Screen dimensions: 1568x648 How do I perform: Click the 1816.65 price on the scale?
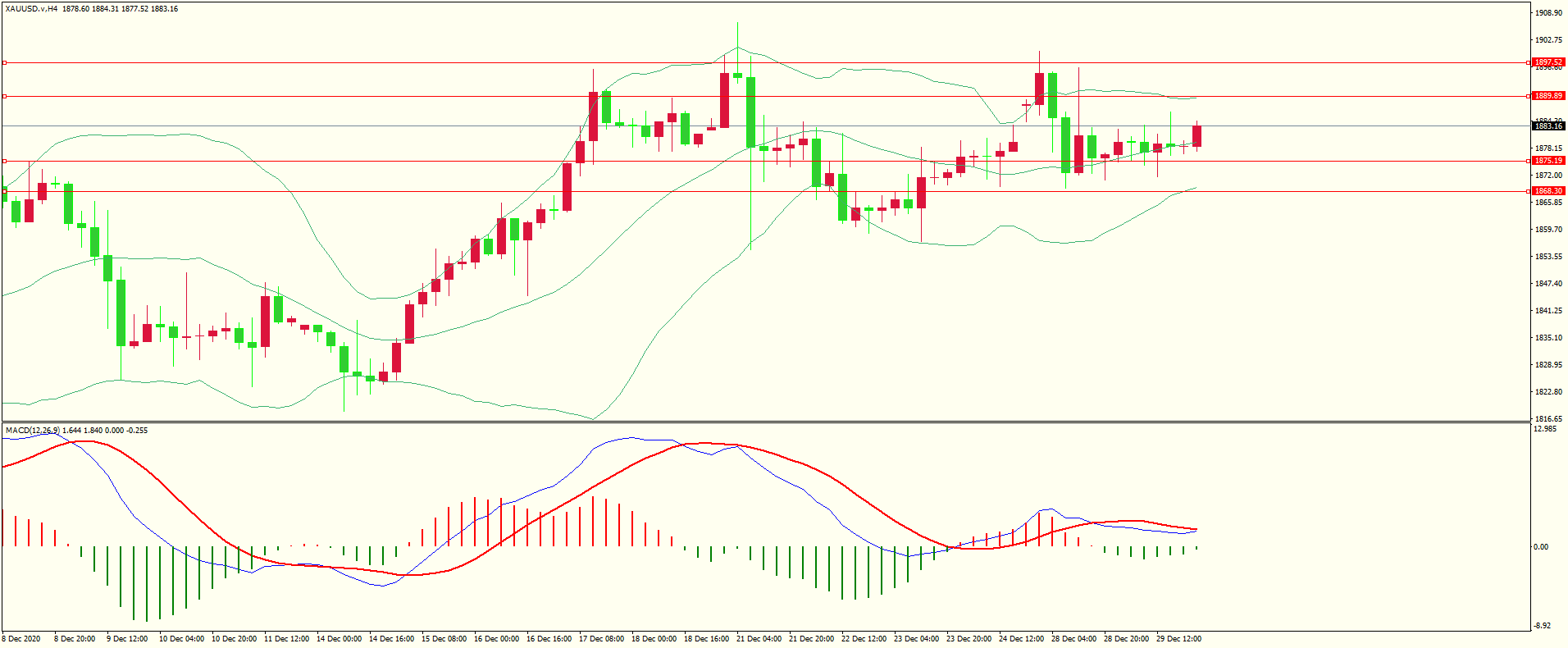(1548, 419)
